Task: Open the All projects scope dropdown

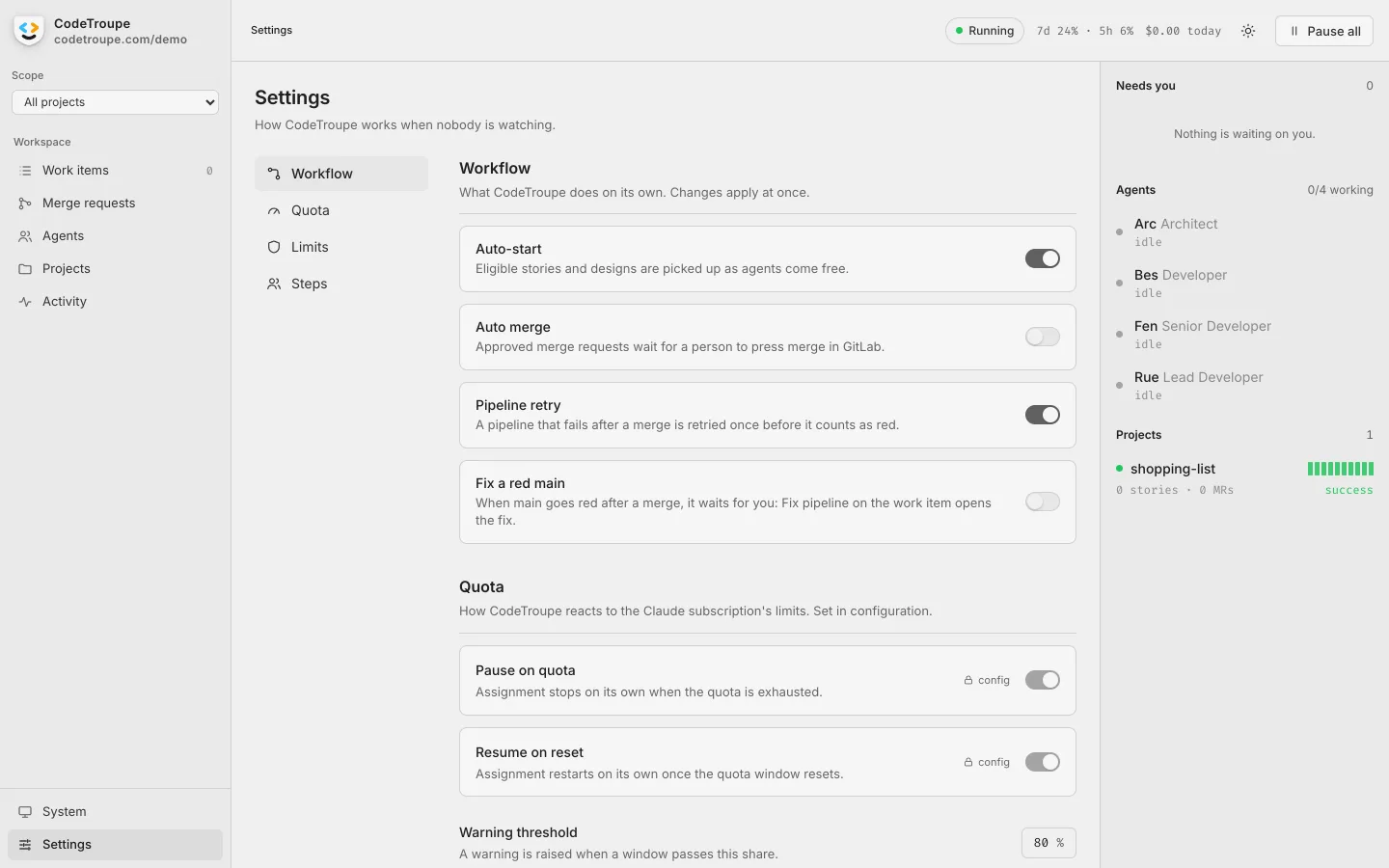Action: (x=116, y=102)
